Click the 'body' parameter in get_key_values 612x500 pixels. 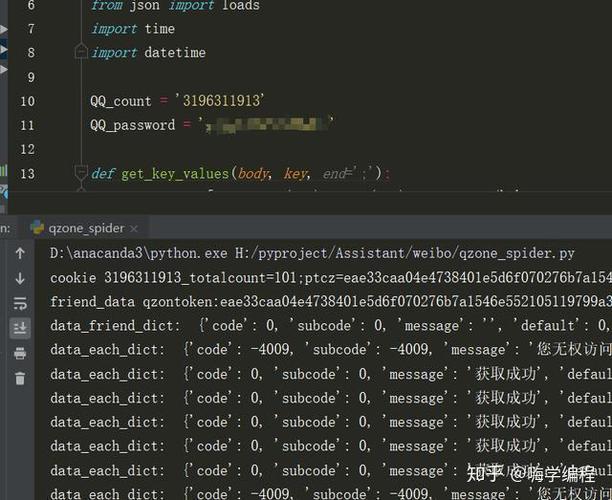[x=254, y=173]
